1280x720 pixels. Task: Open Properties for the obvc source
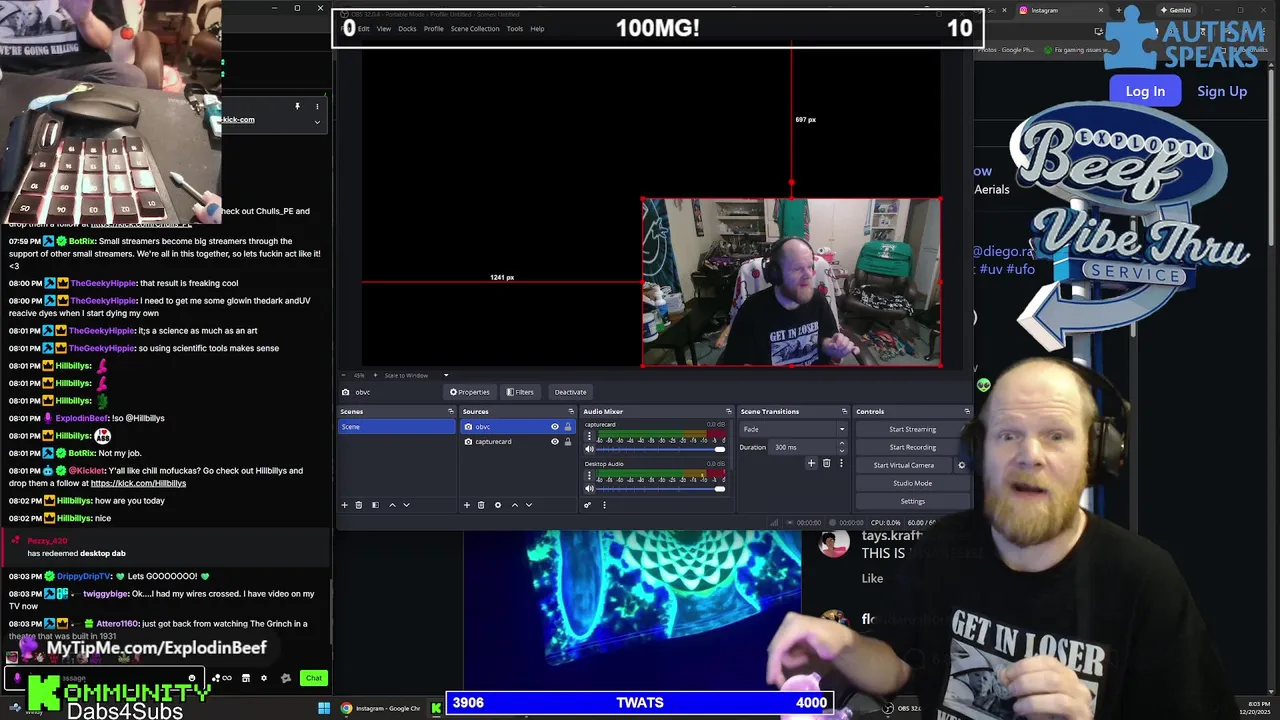pyautogui.click(x=470, y=392)
